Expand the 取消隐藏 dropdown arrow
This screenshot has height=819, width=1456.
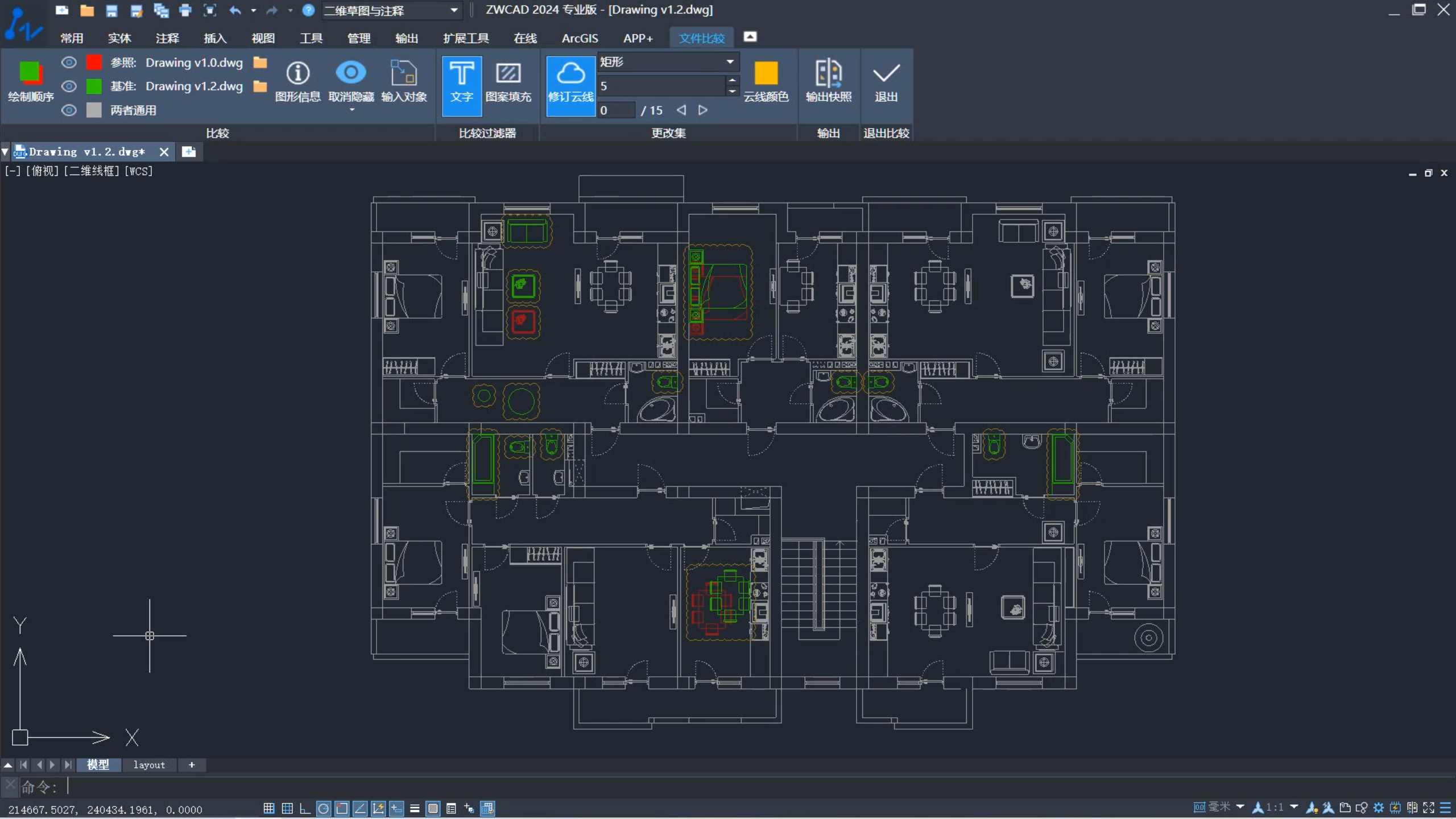[x=351, y=110]
